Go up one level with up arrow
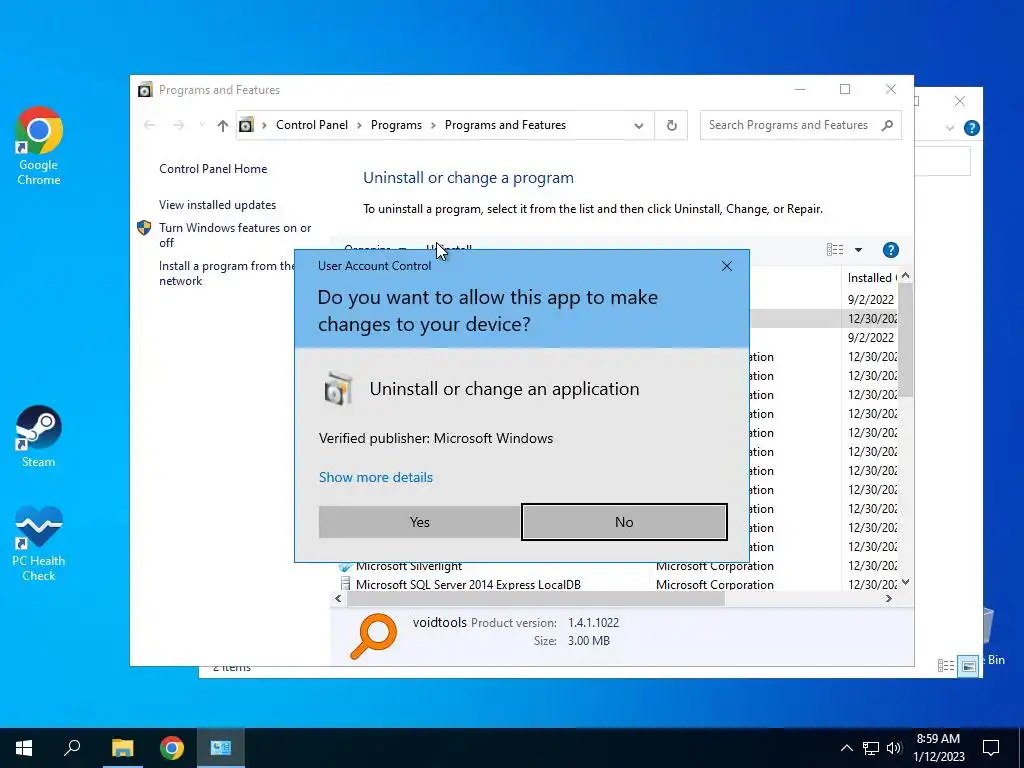Screen dimensions: 1024x768 [223, 125]
